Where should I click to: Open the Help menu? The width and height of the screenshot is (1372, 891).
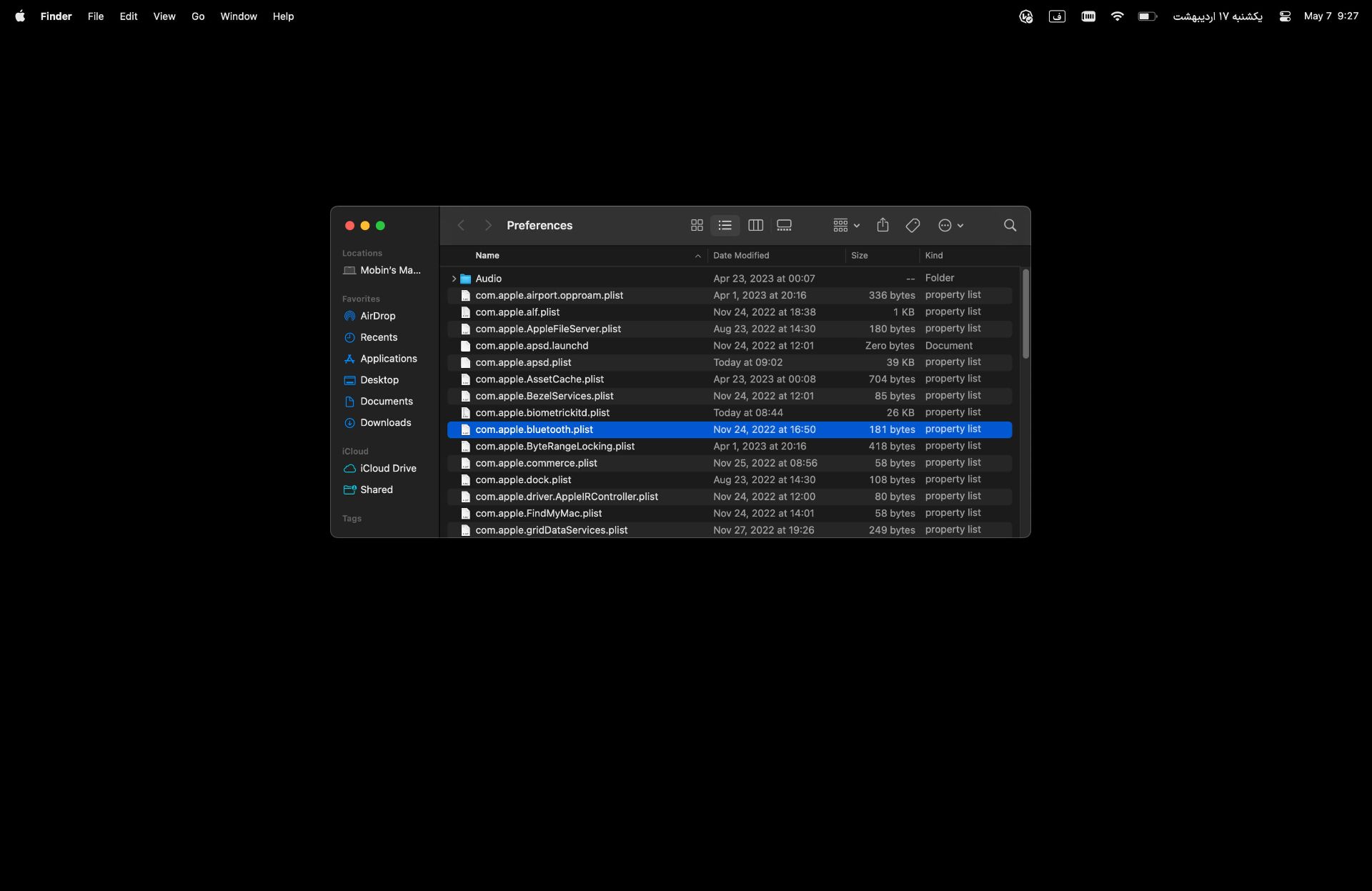283,16
